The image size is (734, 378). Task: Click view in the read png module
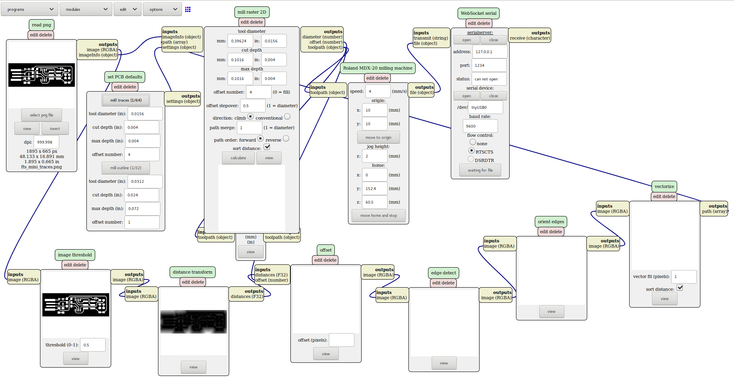(x=27, y=128)
